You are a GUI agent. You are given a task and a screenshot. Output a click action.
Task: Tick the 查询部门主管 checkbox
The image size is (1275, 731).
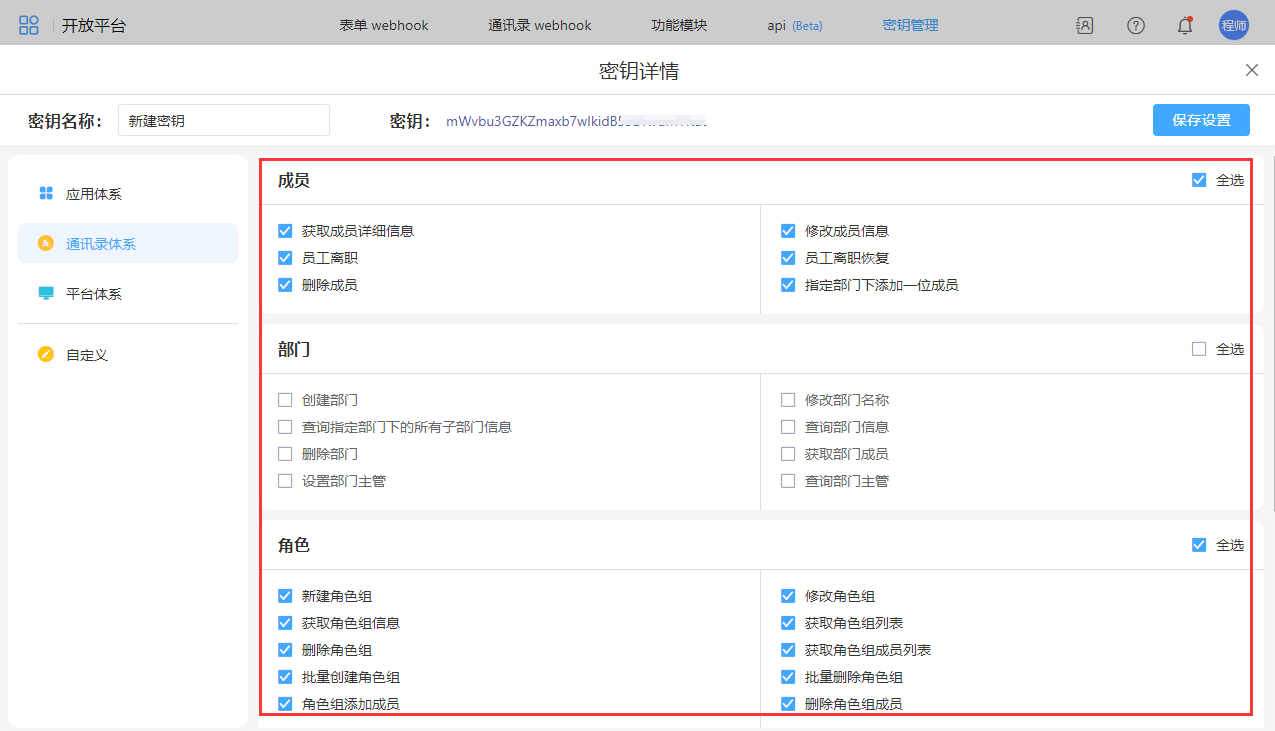[x=788, y=481]
